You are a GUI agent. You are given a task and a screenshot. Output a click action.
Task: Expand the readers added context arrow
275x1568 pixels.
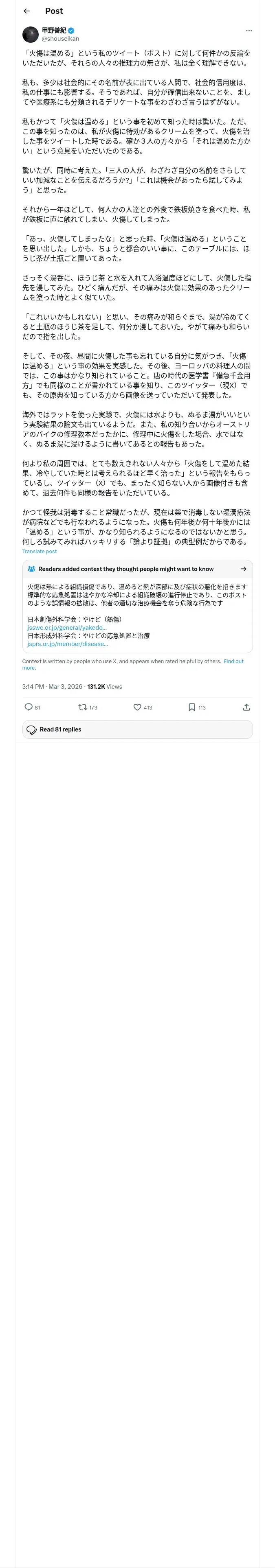243,569
